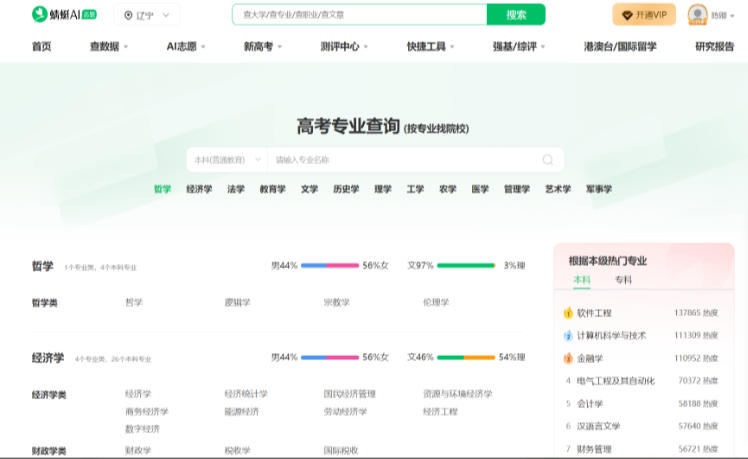Open the 本科(普通教育) education level dropdown
Image resolution: width=748 pixels, height=459 pixels.
[227, 159]
